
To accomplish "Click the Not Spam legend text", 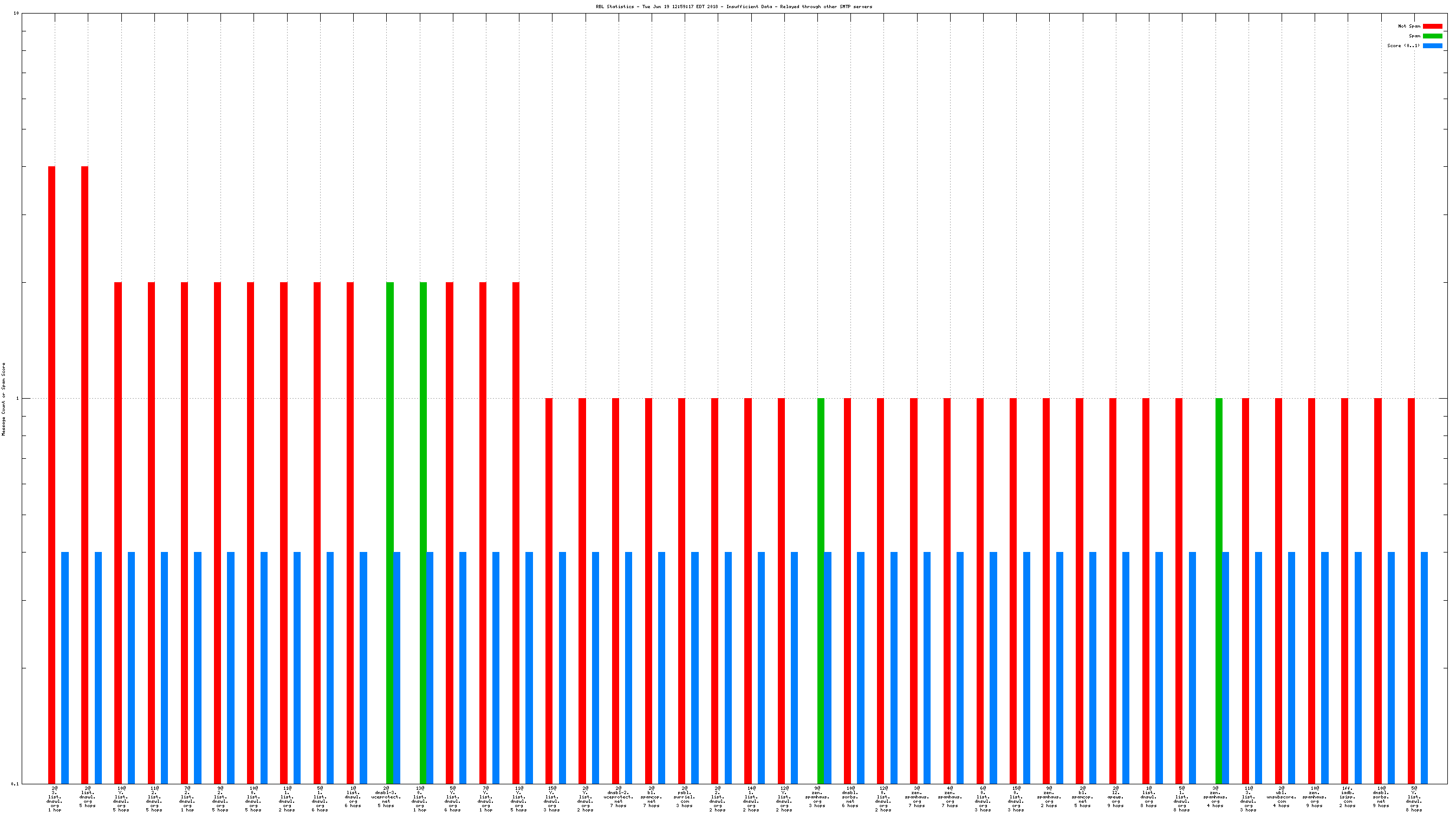I will point(1408,26).
